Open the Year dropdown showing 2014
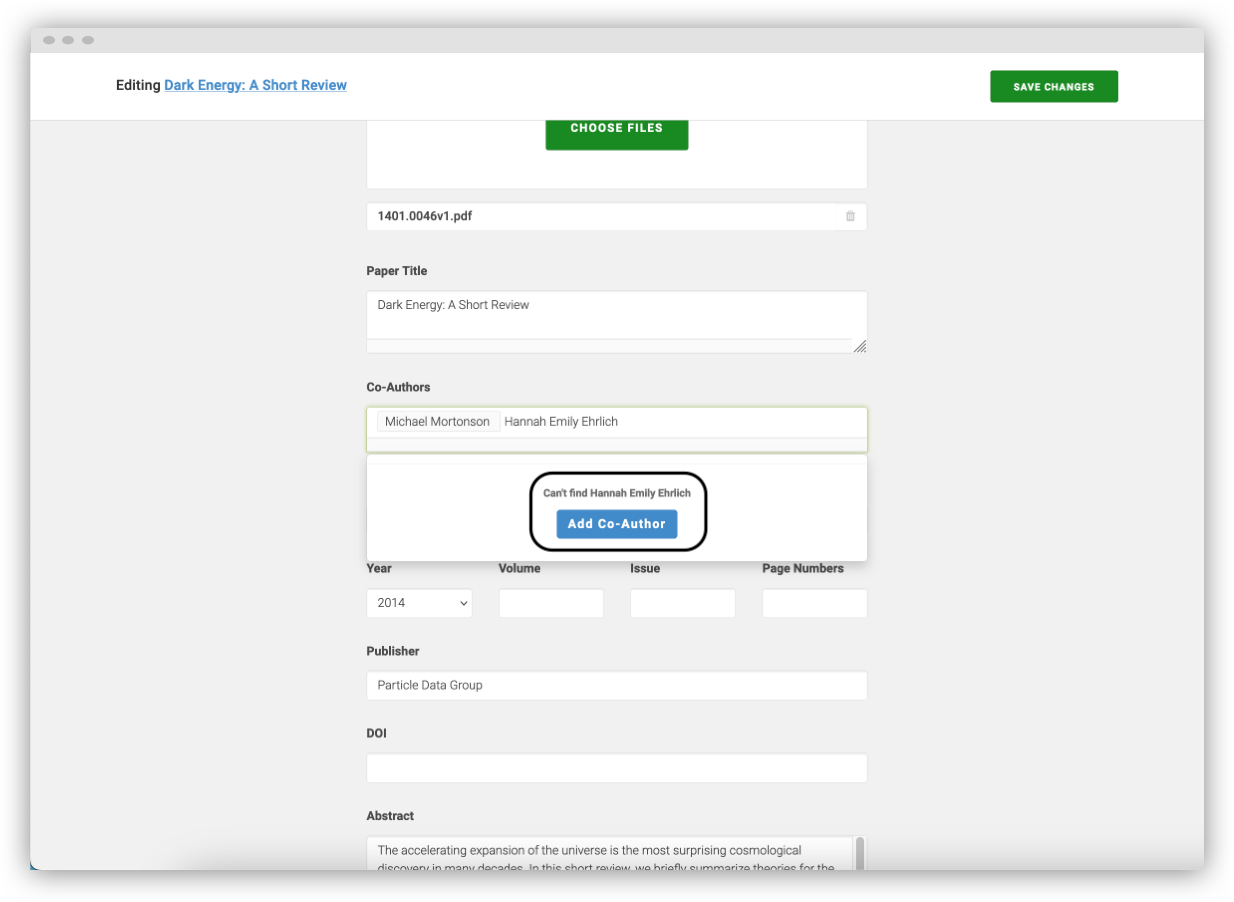Screen dimensions: 1234x902 418,603
